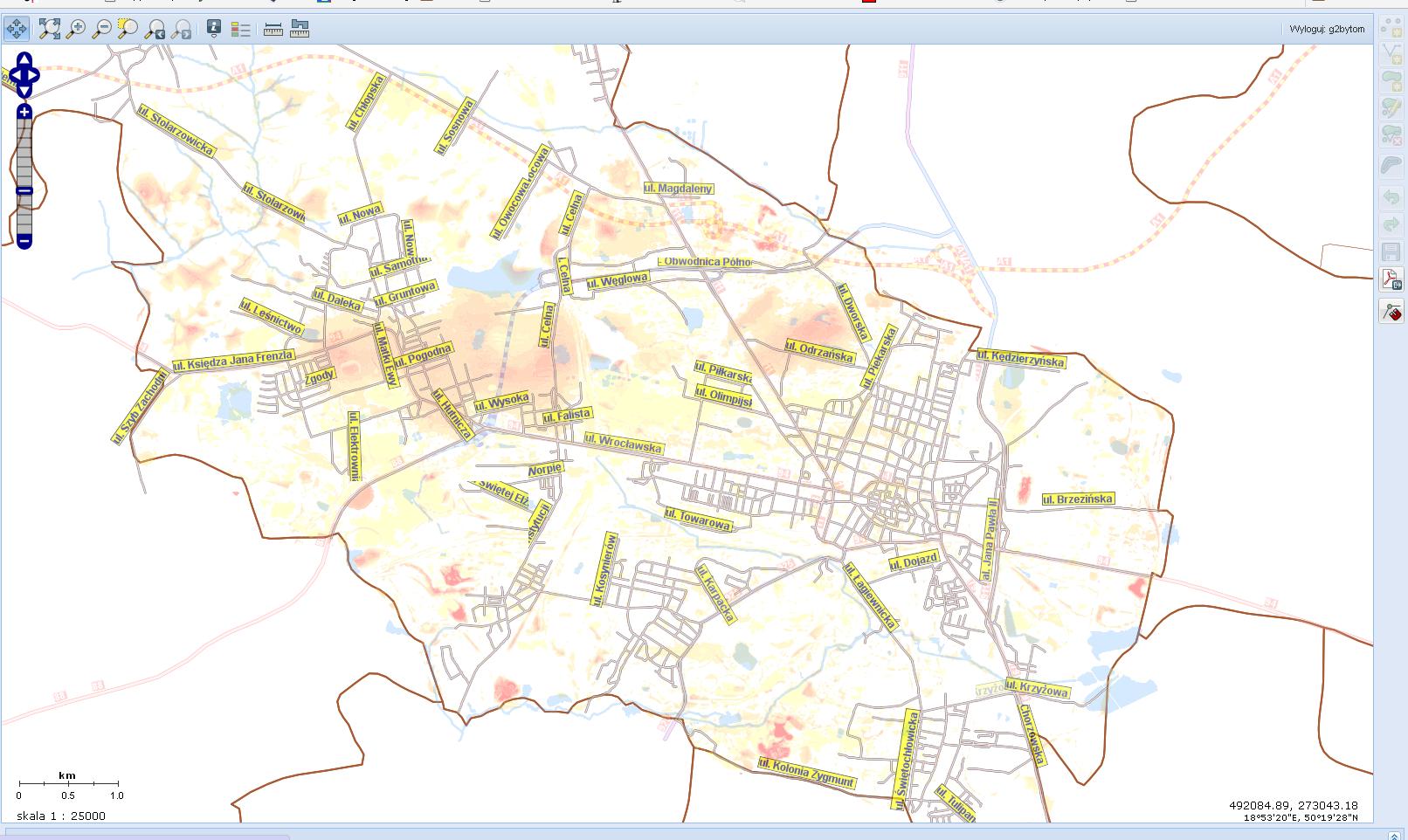This screenshot has width=1408, height=840.
Task: Click the ul. Brzezińska street label
Action: click(x=1078, y=499)
